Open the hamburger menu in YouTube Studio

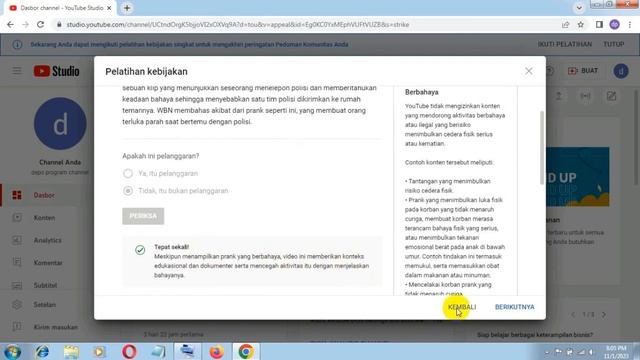click(x=17, y=71)
